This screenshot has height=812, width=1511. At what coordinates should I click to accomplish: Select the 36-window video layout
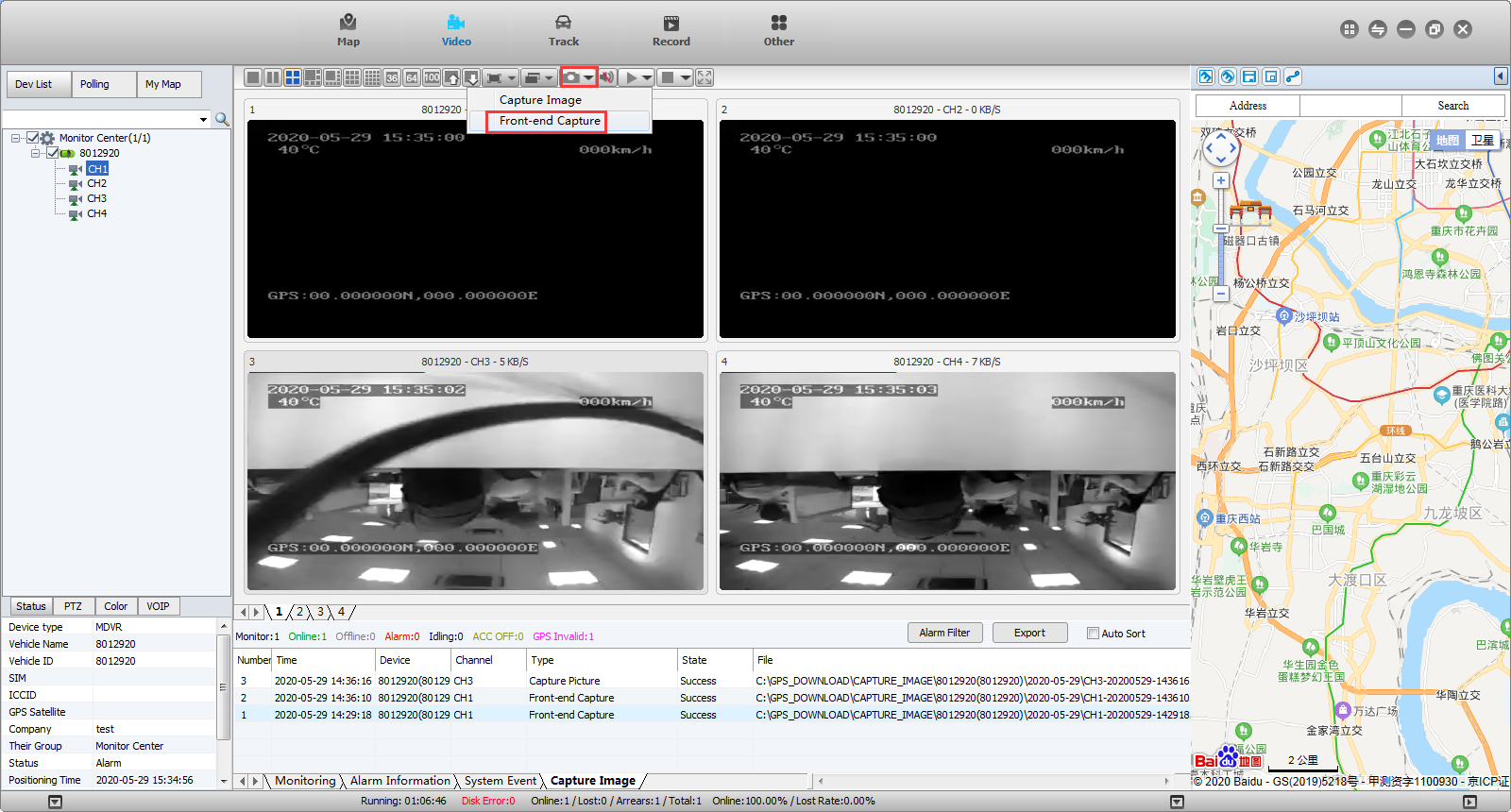(392, 77)
